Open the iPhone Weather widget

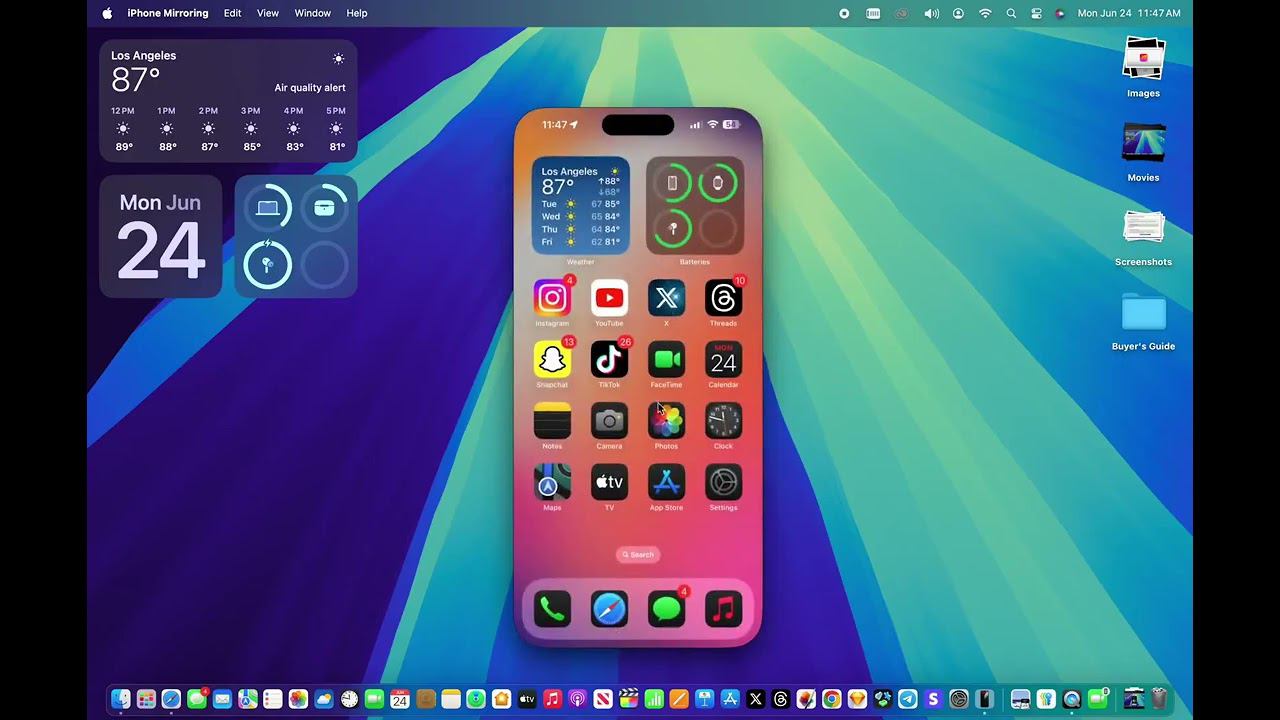(580, 205)
